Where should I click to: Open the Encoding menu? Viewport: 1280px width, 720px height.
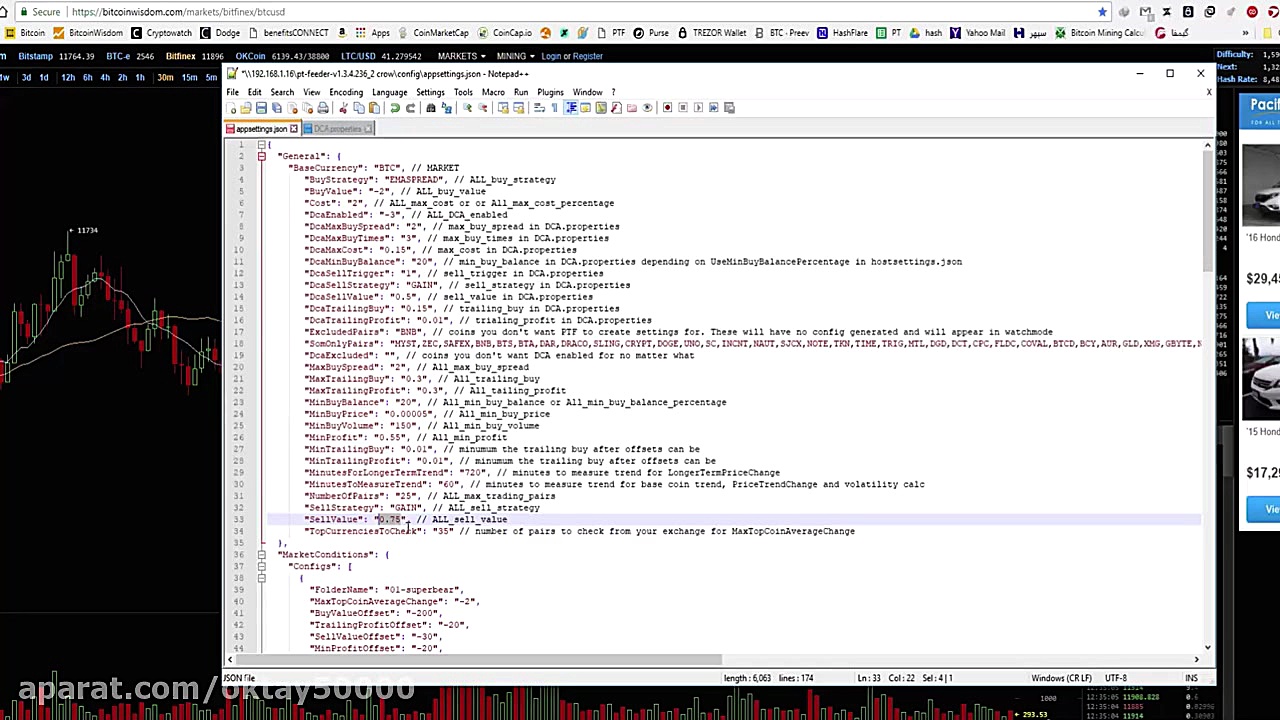(345, 92)
